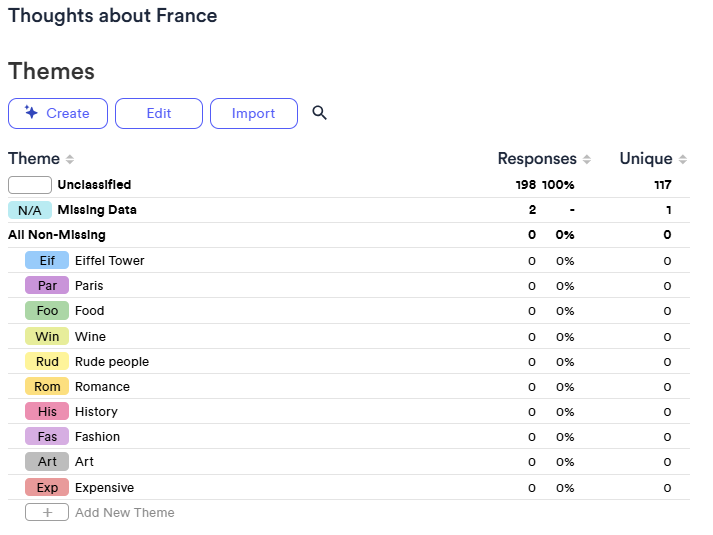Open the History theme row
This screenshot has height=535, width=713.
click(349, 411)
